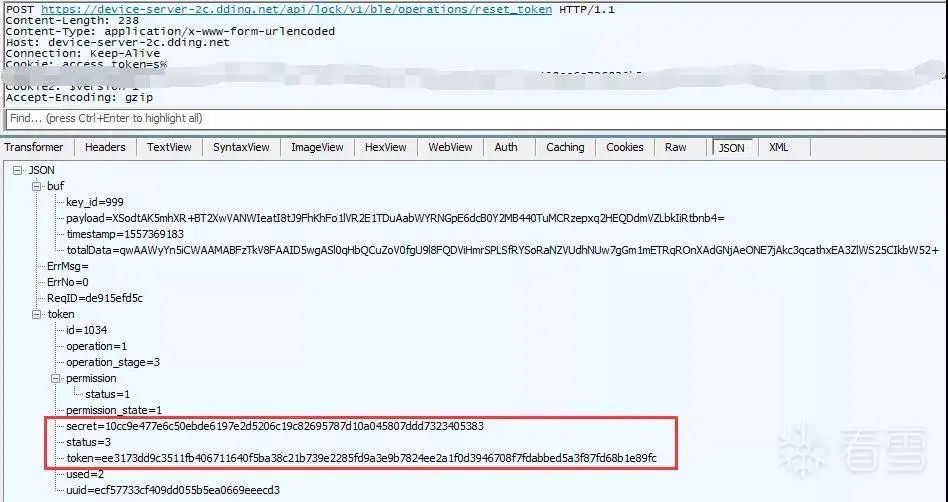The height and width of the screenshot is (502, 948).
Task: Select the Raw tab
Action: click(676, 147)
